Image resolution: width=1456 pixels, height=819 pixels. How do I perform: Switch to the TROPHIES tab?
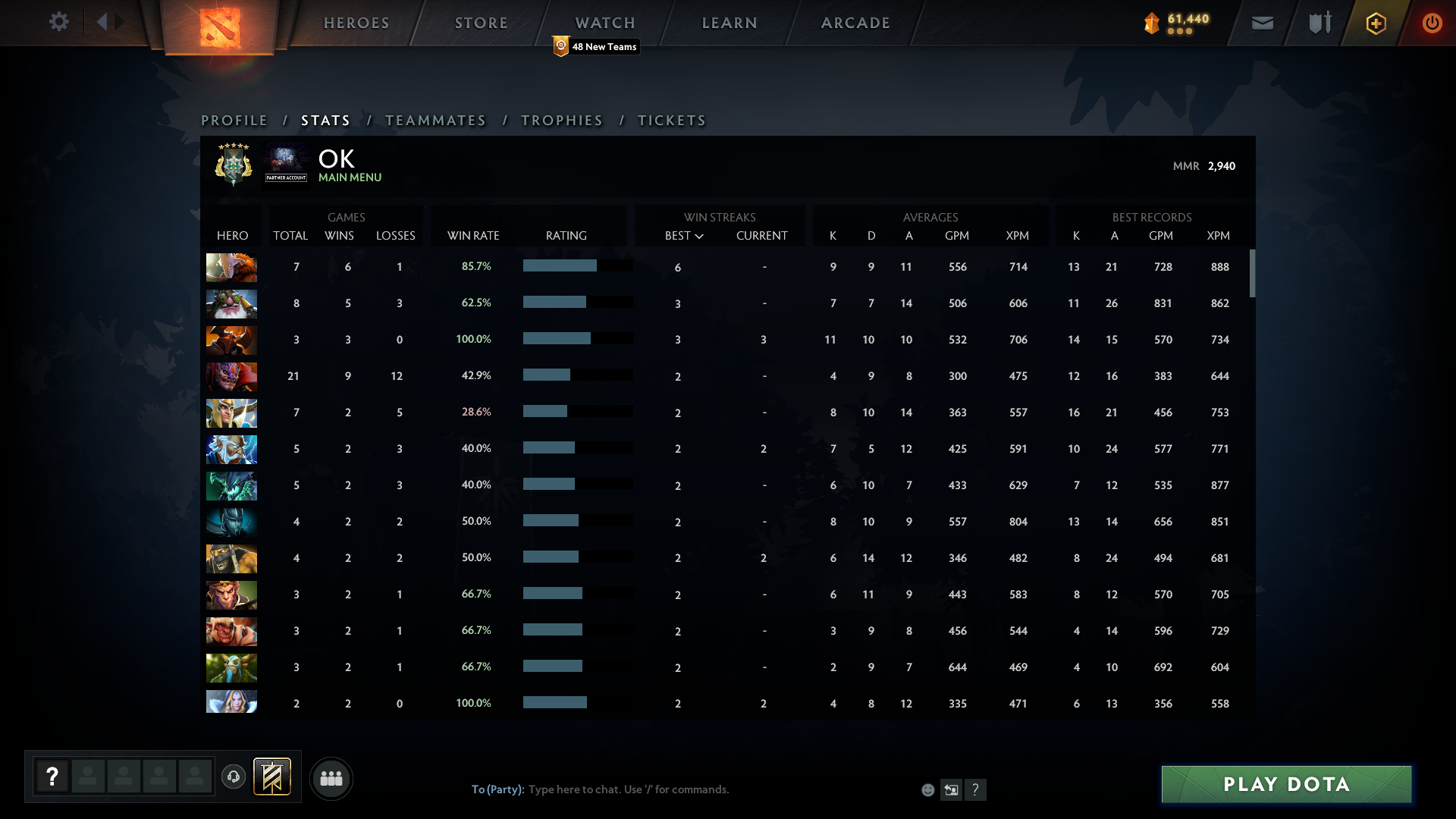561,120
